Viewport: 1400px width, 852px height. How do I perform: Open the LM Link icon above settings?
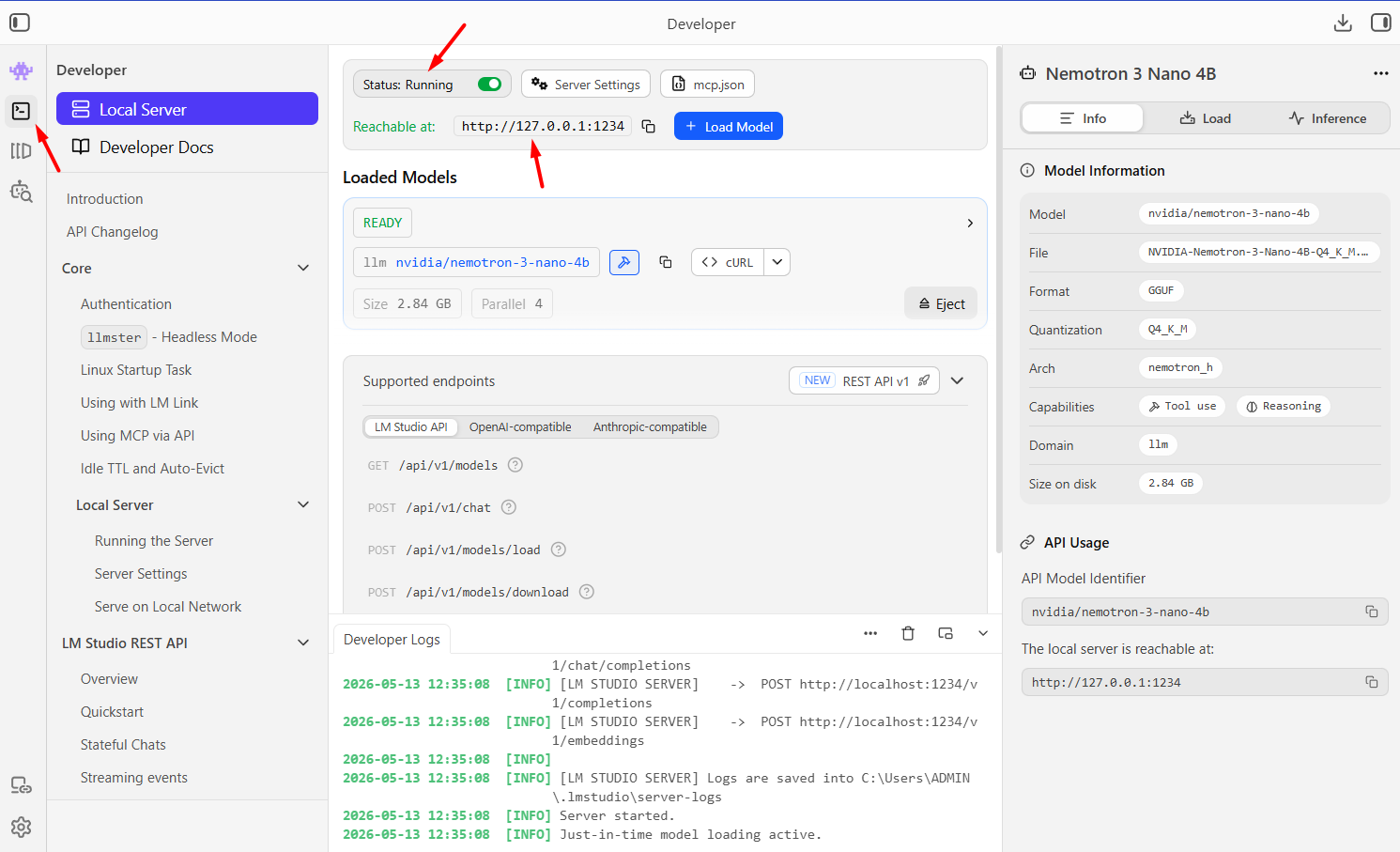click(21, 785)
